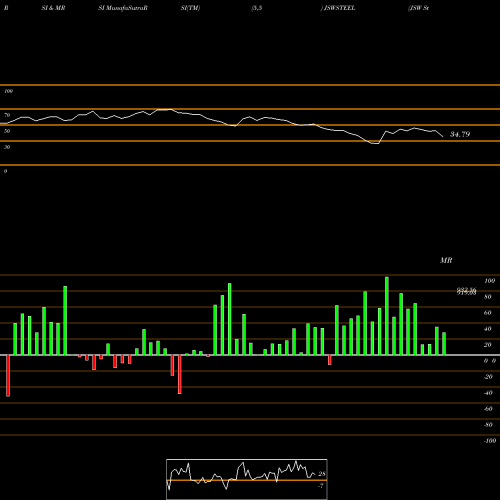Click the -100 label on the MR axis
Image resolution: width=500 pixels, height=500 pixels.
tap(490, 441)
